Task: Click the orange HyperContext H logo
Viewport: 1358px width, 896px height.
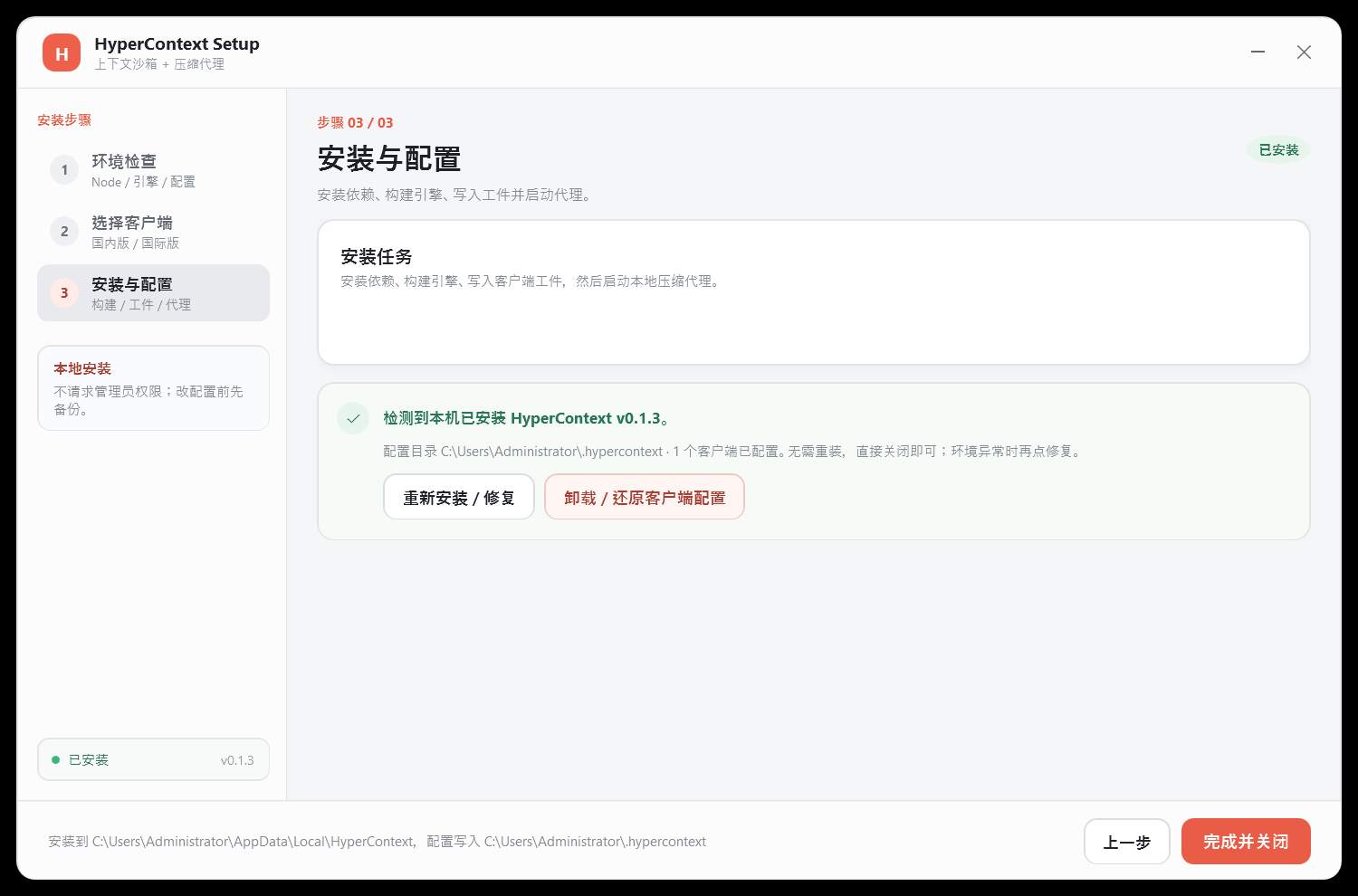Action: (62, 52)
